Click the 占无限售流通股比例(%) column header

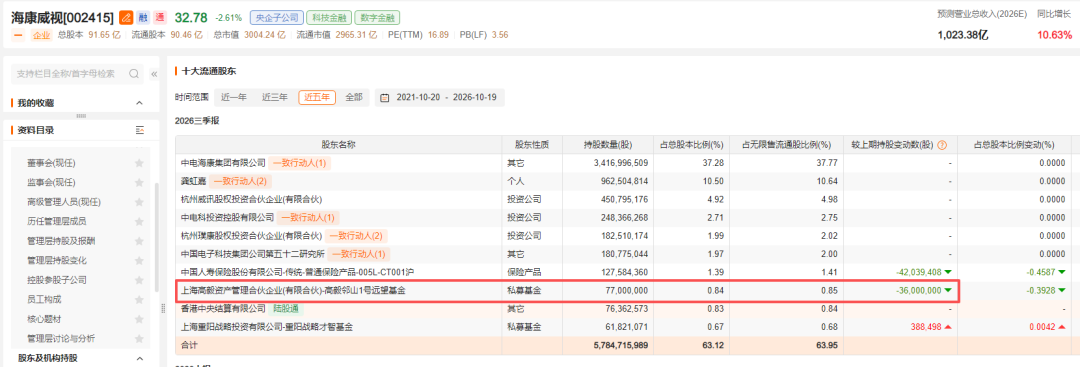click(x=786, y=145)
